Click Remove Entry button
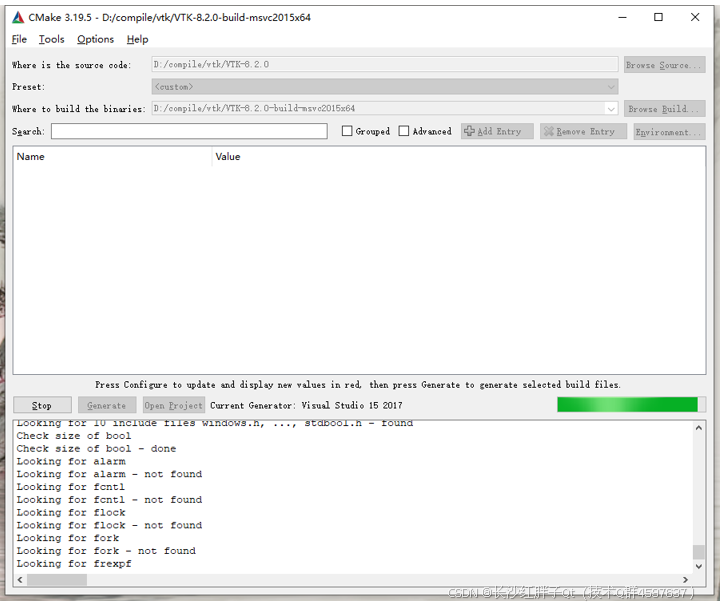The image size is (721, 606). click(583, 131)
